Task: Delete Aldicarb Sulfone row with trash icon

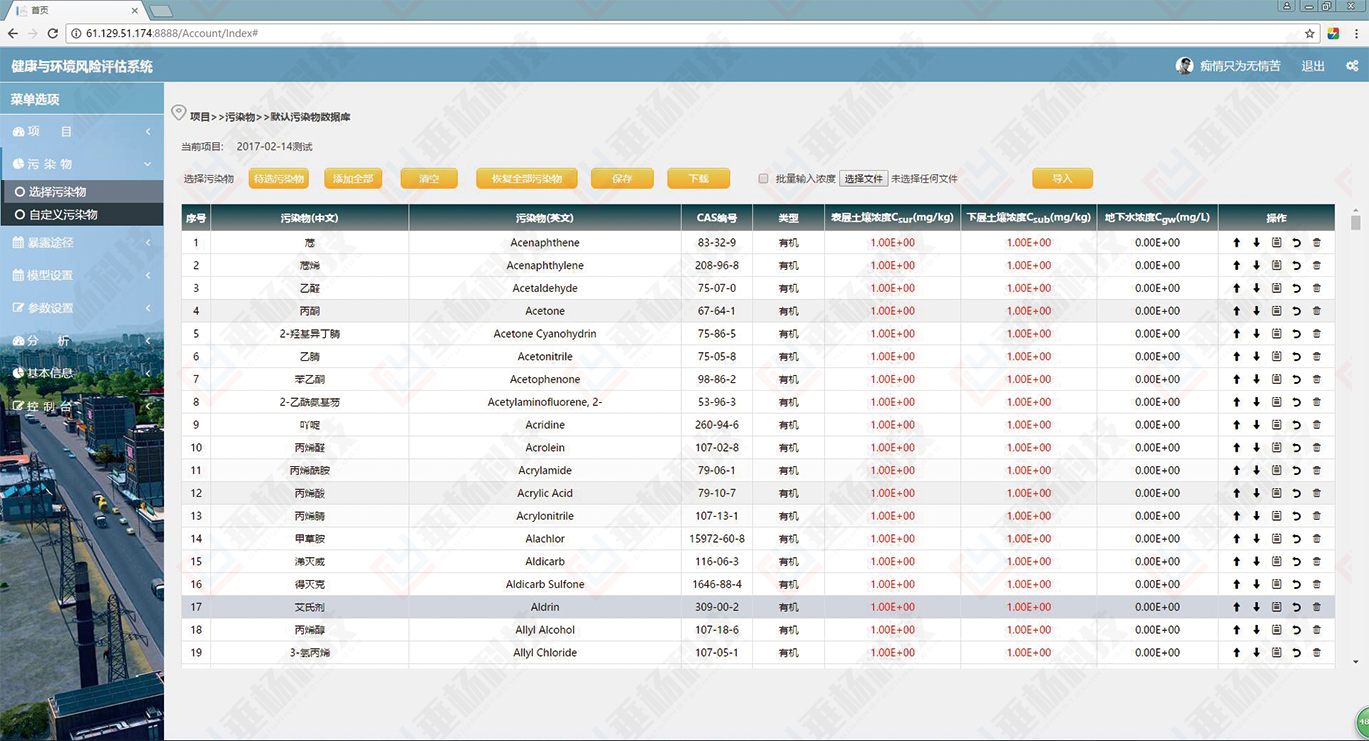Action: 1316,585
